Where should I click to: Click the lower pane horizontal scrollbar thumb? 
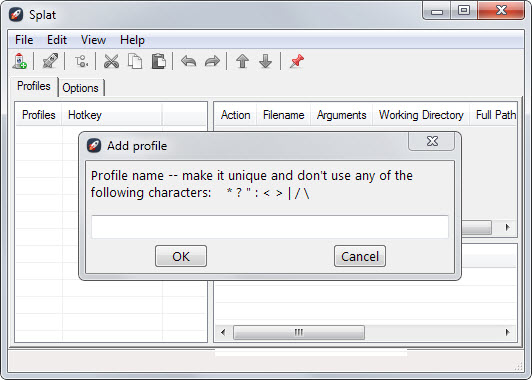pos(299,332)
